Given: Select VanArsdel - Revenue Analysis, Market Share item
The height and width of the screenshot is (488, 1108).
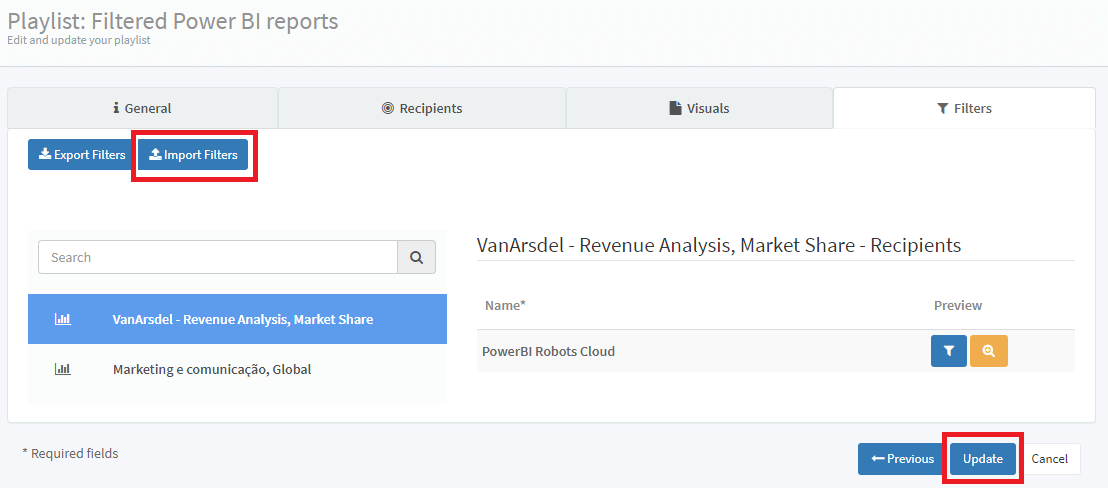Looking at the screenshot, I should coord(242,319).
